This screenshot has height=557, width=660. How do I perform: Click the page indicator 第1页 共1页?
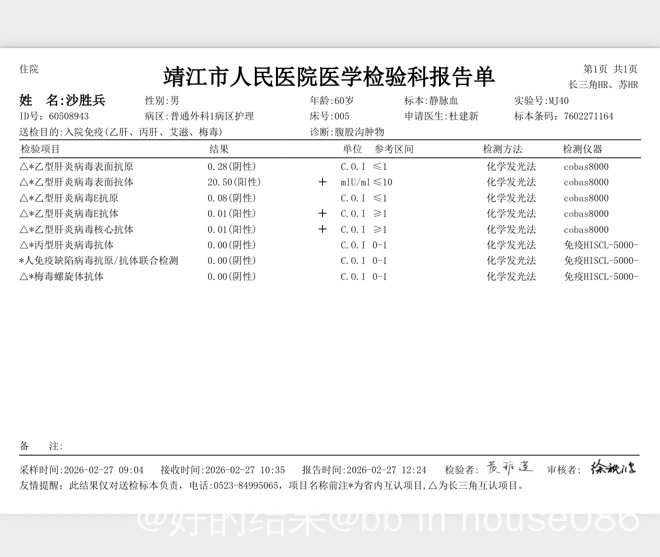tap(610, 69)
